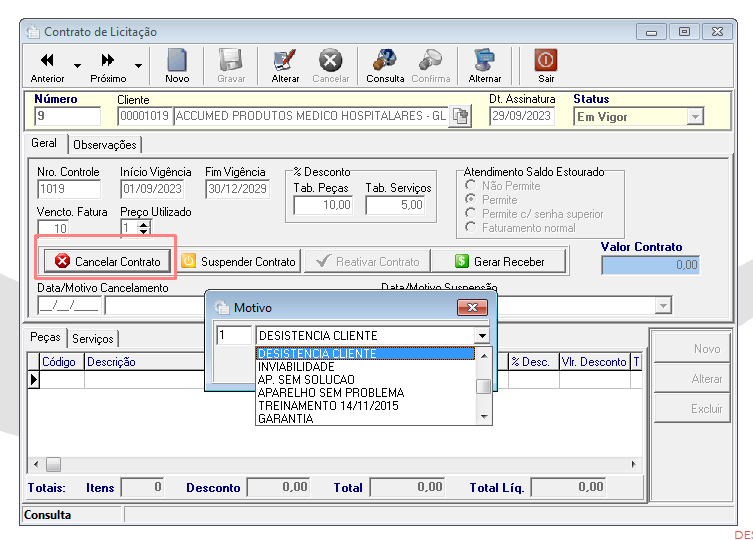
Task: Select APARELHO SEM PROBLEMA from the list
Action: [365, 393]
